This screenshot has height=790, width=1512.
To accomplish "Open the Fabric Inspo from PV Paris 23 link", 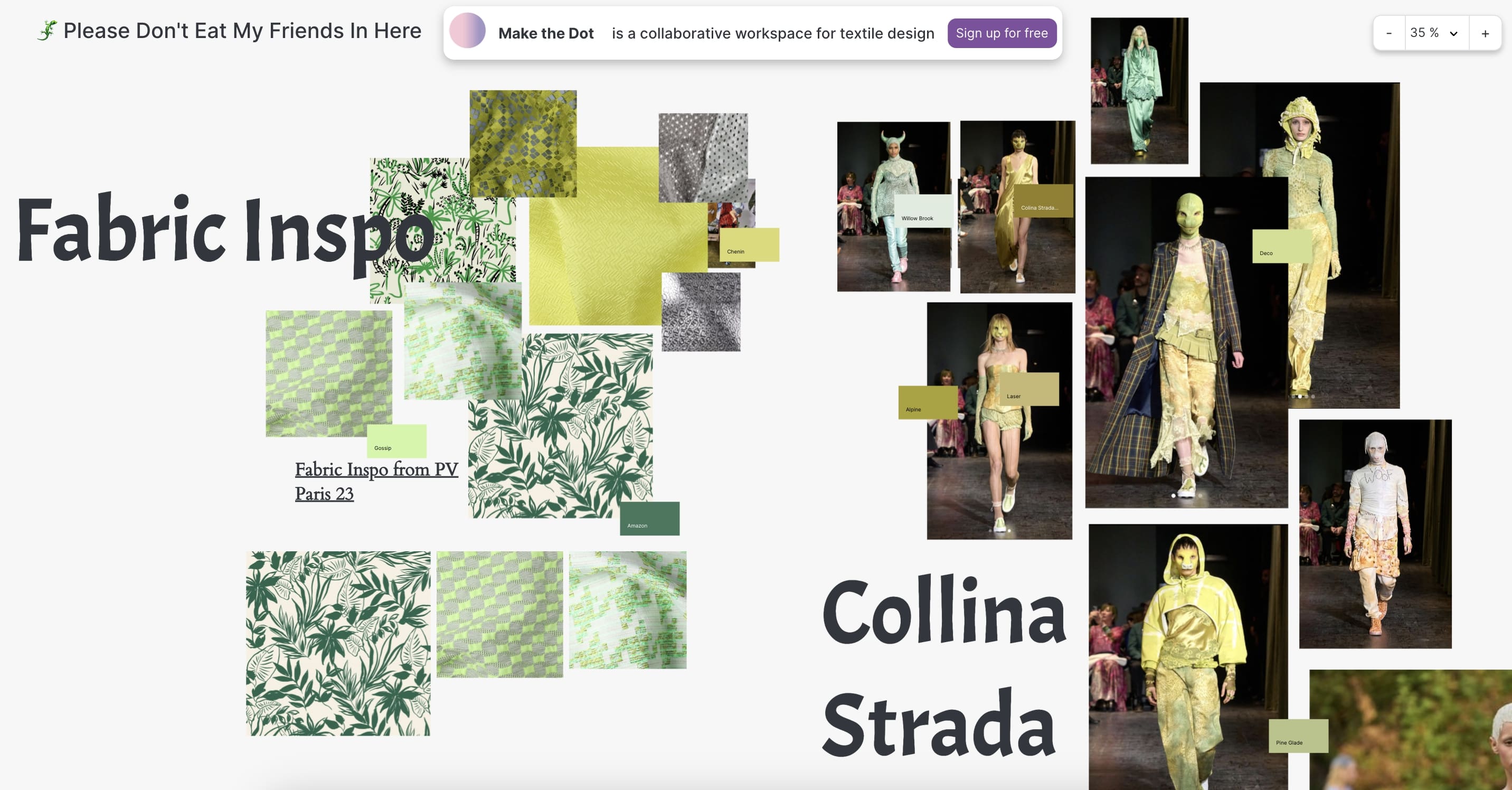I will point(376,481).
